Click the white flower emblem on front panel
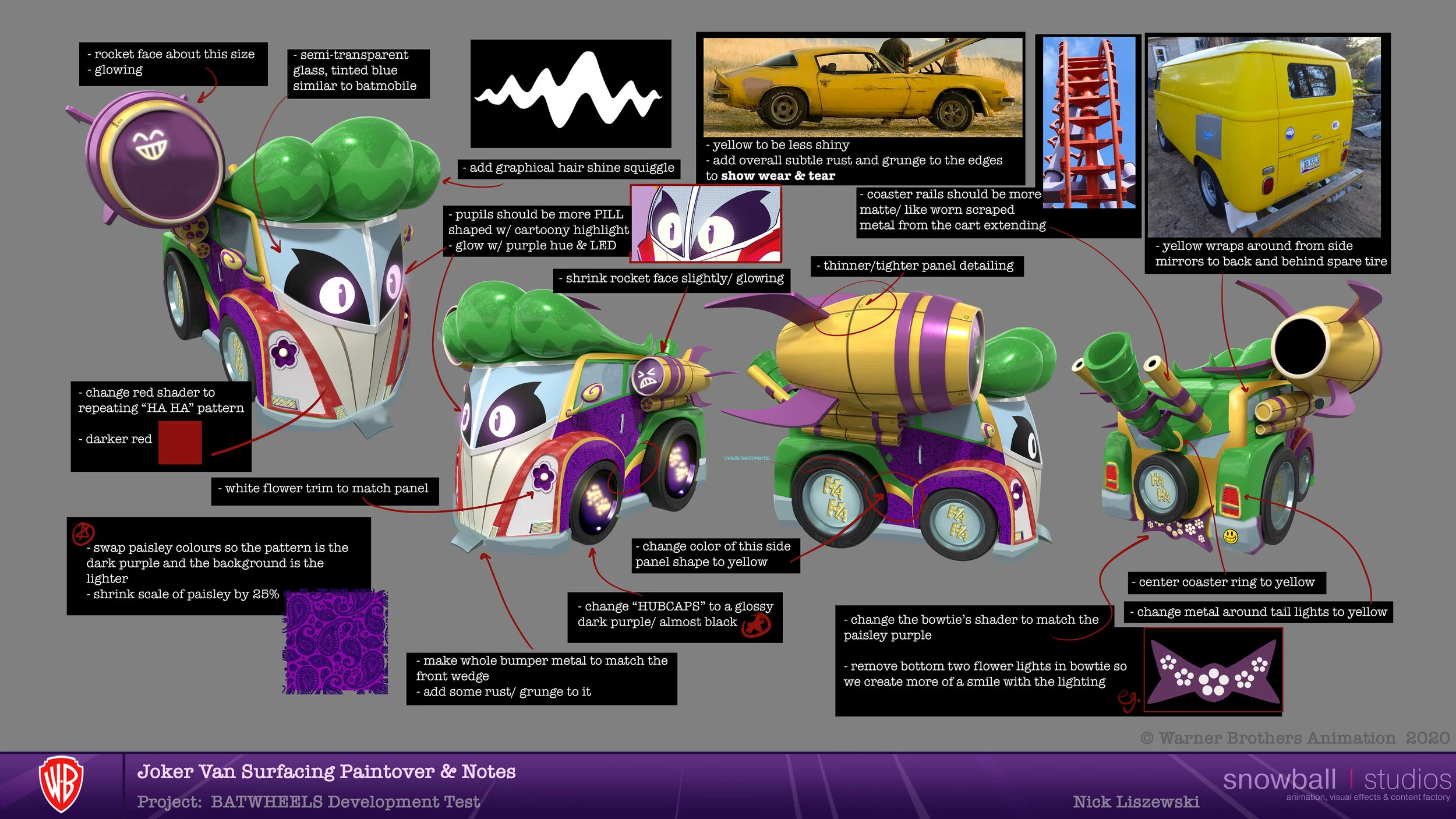Viewport: 1456px width, 819px height. 284,351
